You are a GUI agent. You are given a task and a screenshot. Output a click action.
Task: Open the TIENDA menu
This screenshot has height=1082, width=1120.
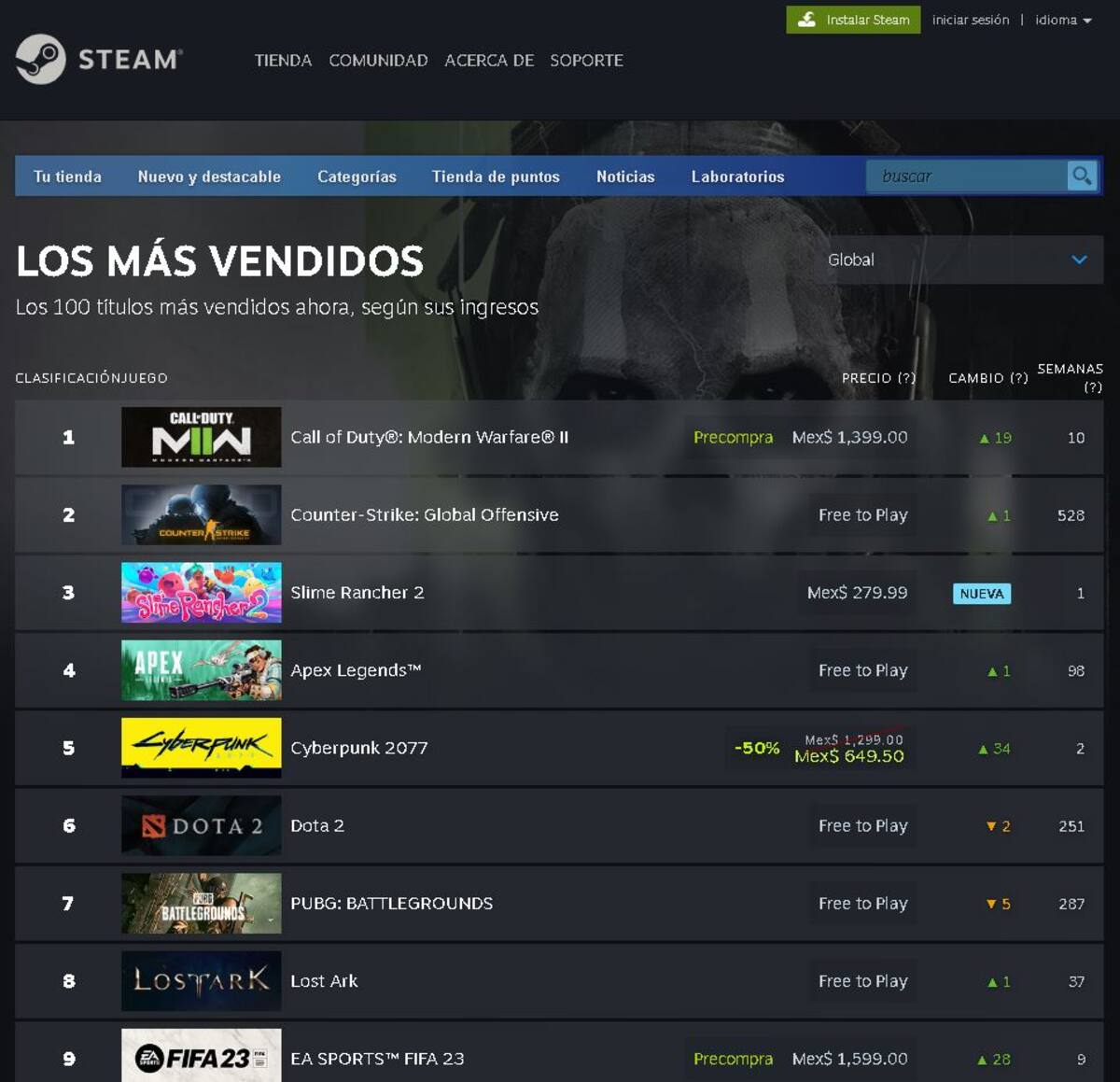click(283, 60)
